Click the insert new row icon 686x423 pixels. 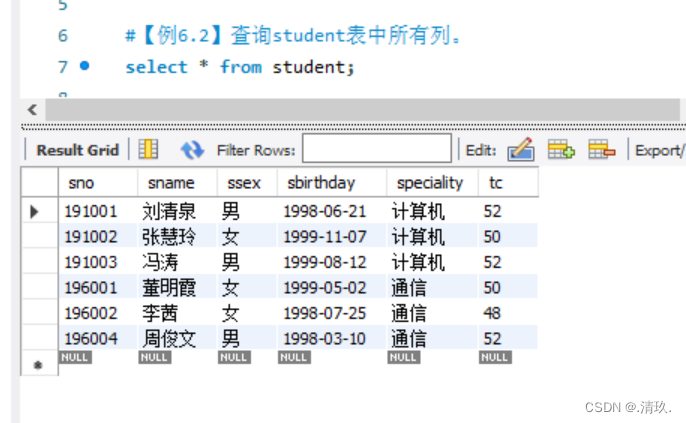(561, 149)
